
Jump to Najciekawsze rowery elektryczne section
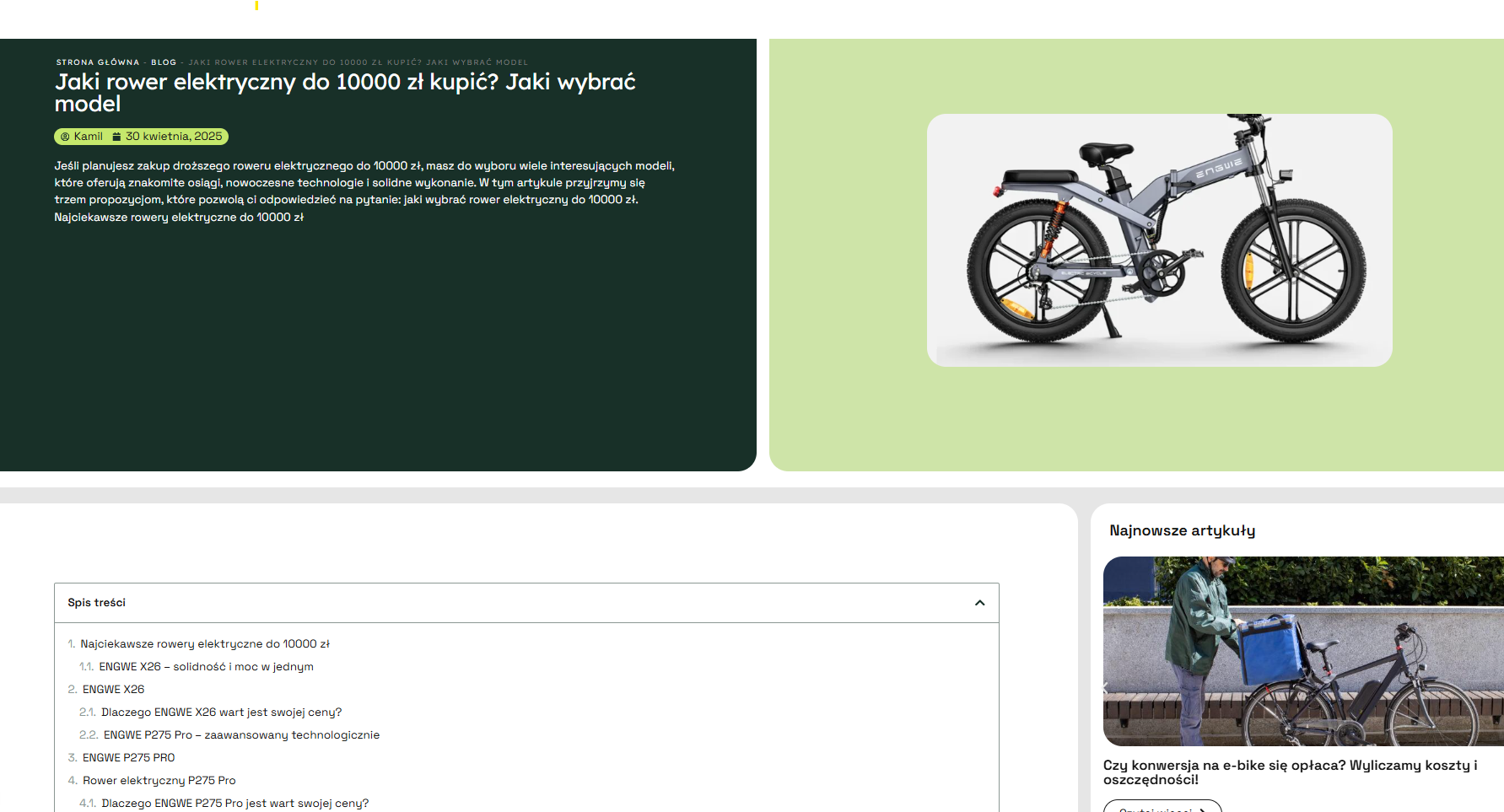(x=204, y=644)
